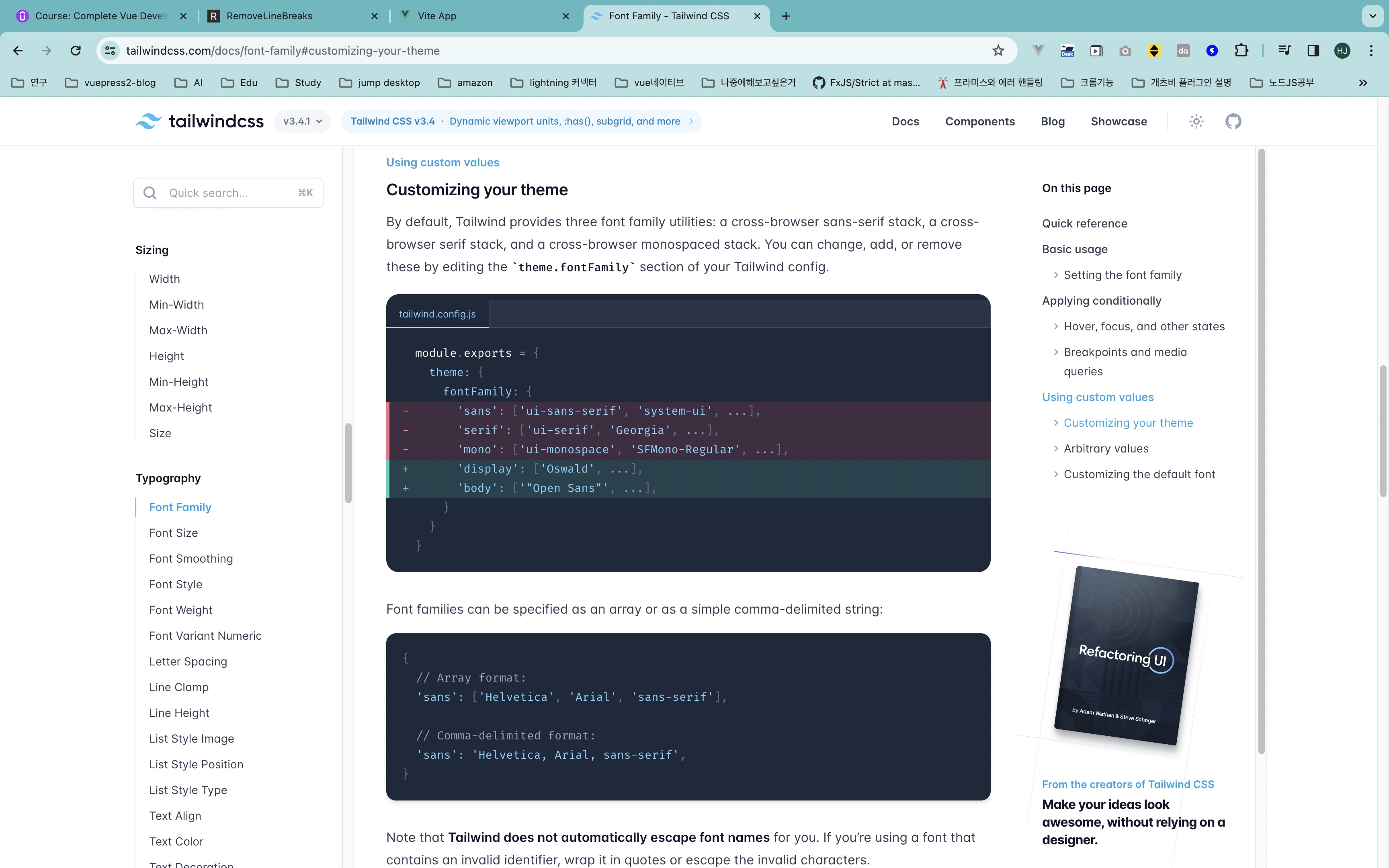The image size is (1389, 868).
Task: Click the main page vertical scrollbar
Action: click(1383, 430)
